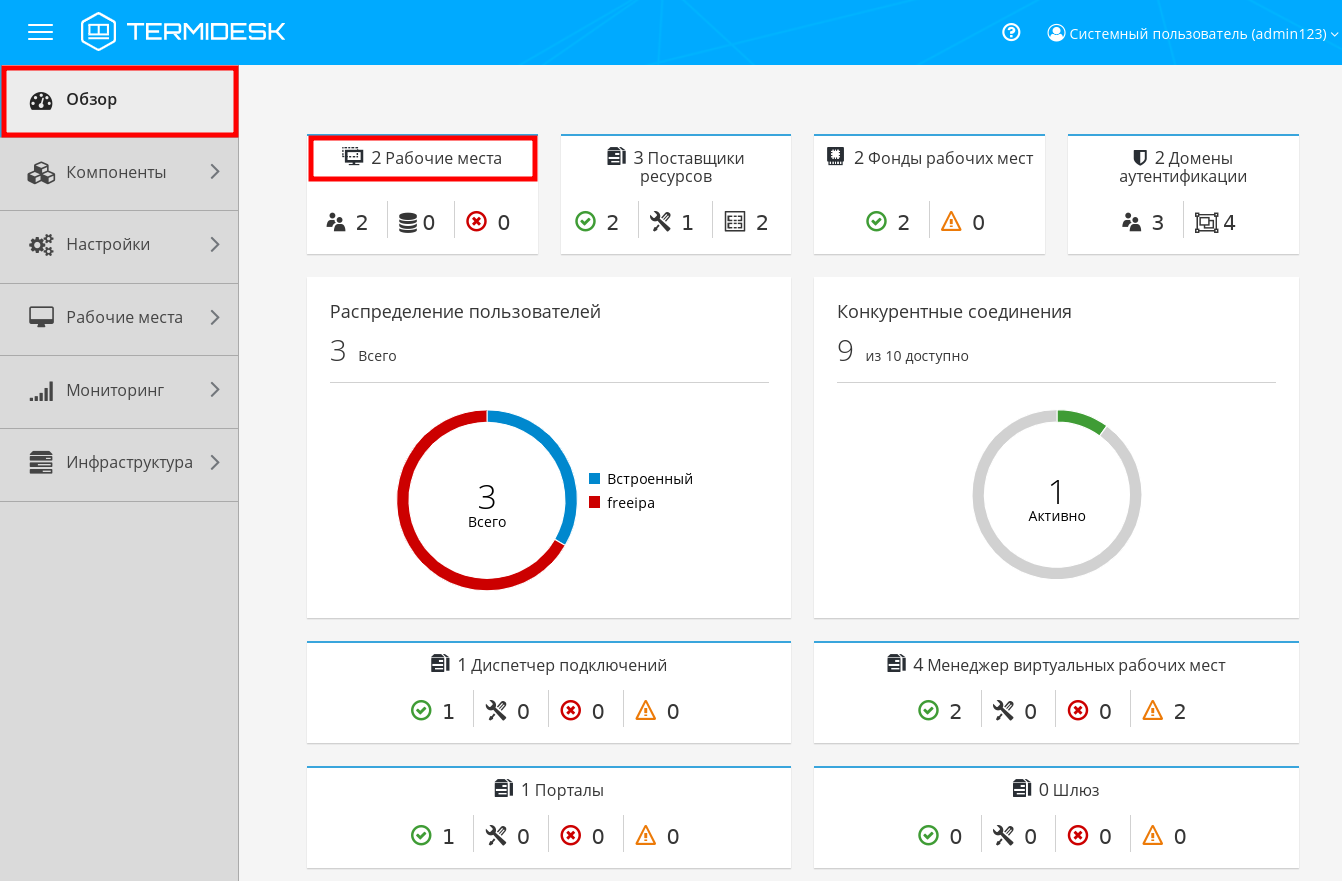Viewport: 1342px width, 881px height.
Task: Open the Мониторинг menu item
Action: pyautogui.click(x=115, y=390)
